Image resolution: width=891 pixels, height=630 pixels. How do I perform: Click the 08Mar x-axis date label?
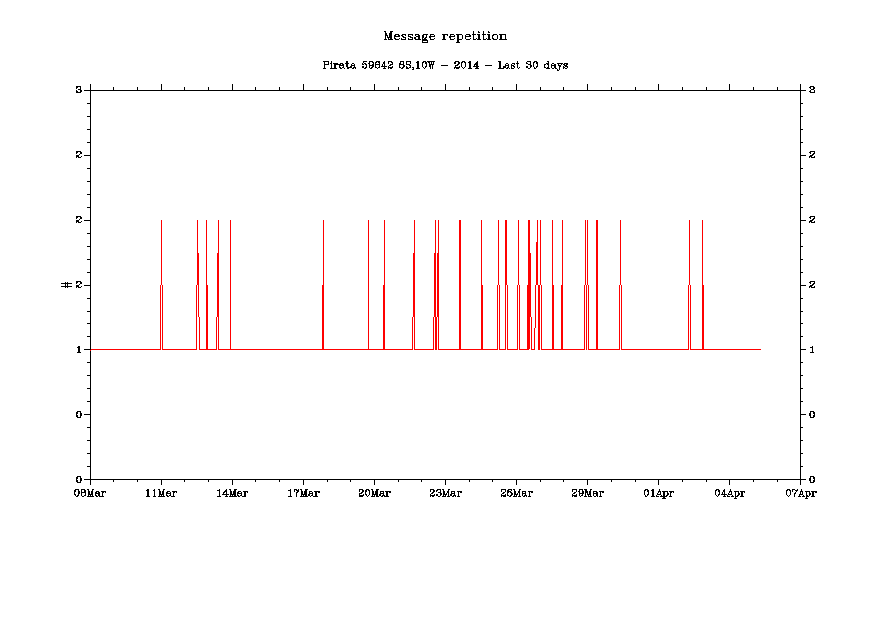click(90, 492)
